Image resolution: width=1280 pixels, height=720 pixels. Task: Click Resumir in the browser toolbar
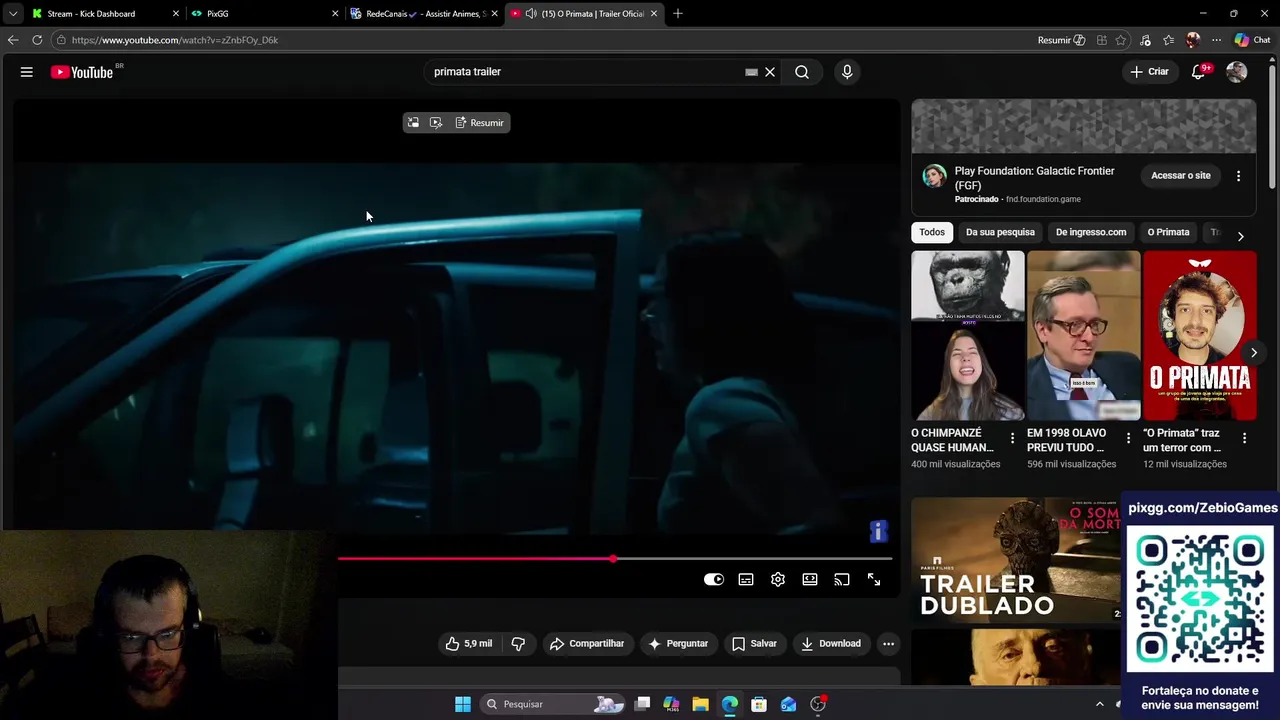tap(1061, 40)
